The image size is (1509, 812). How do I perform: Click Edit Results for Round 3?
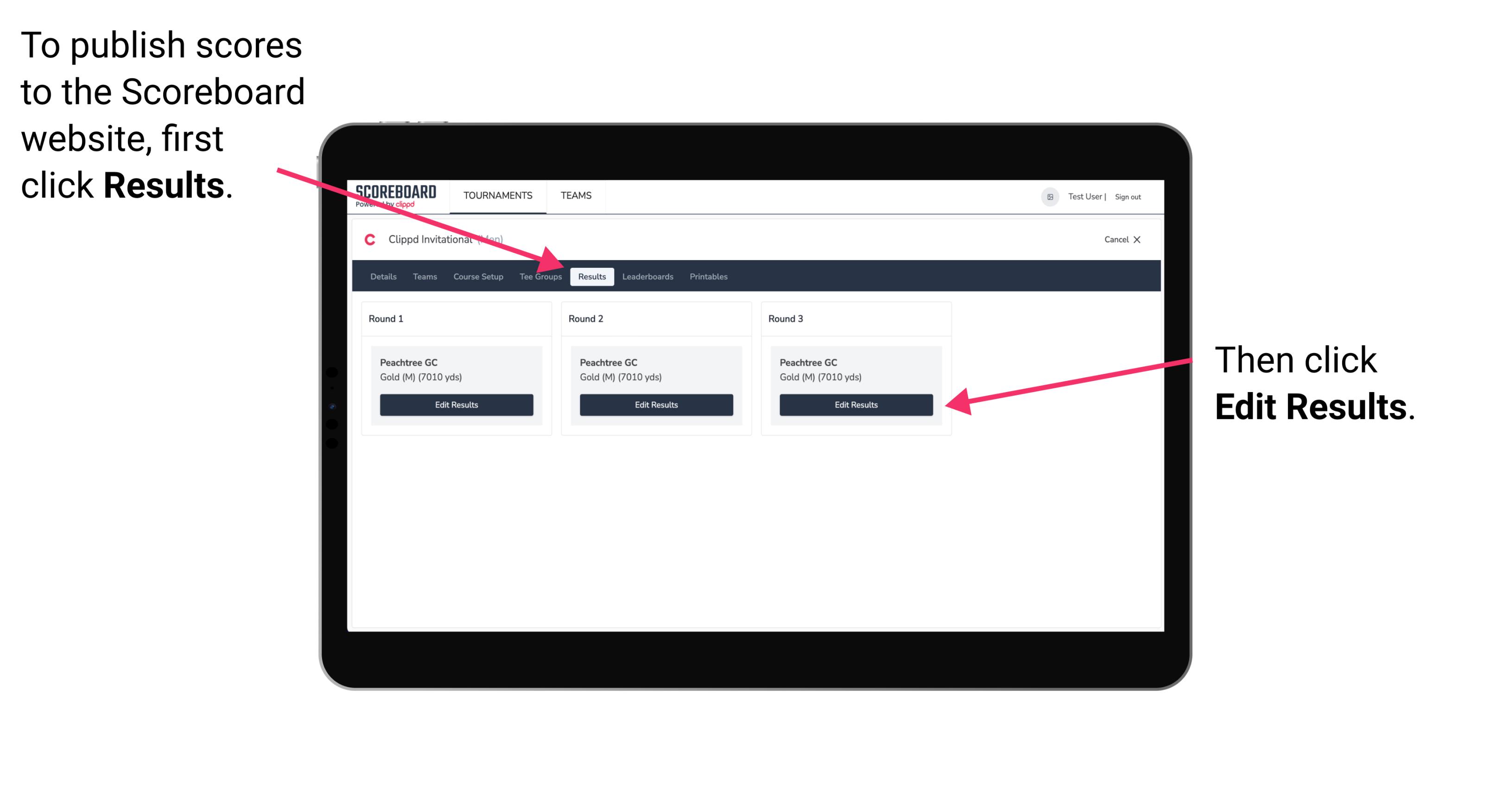coord(854,405)
